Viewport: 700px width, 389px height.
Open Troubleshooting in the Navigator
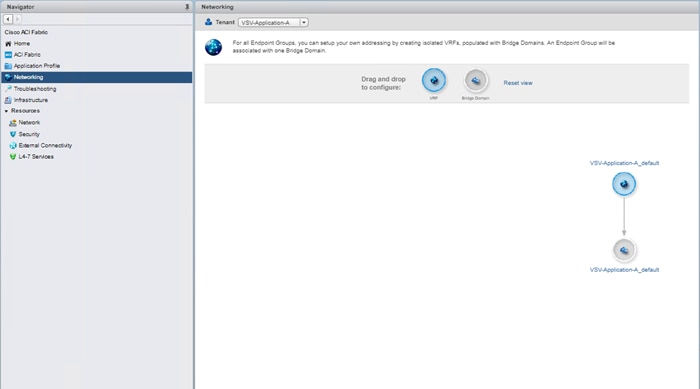35,89
